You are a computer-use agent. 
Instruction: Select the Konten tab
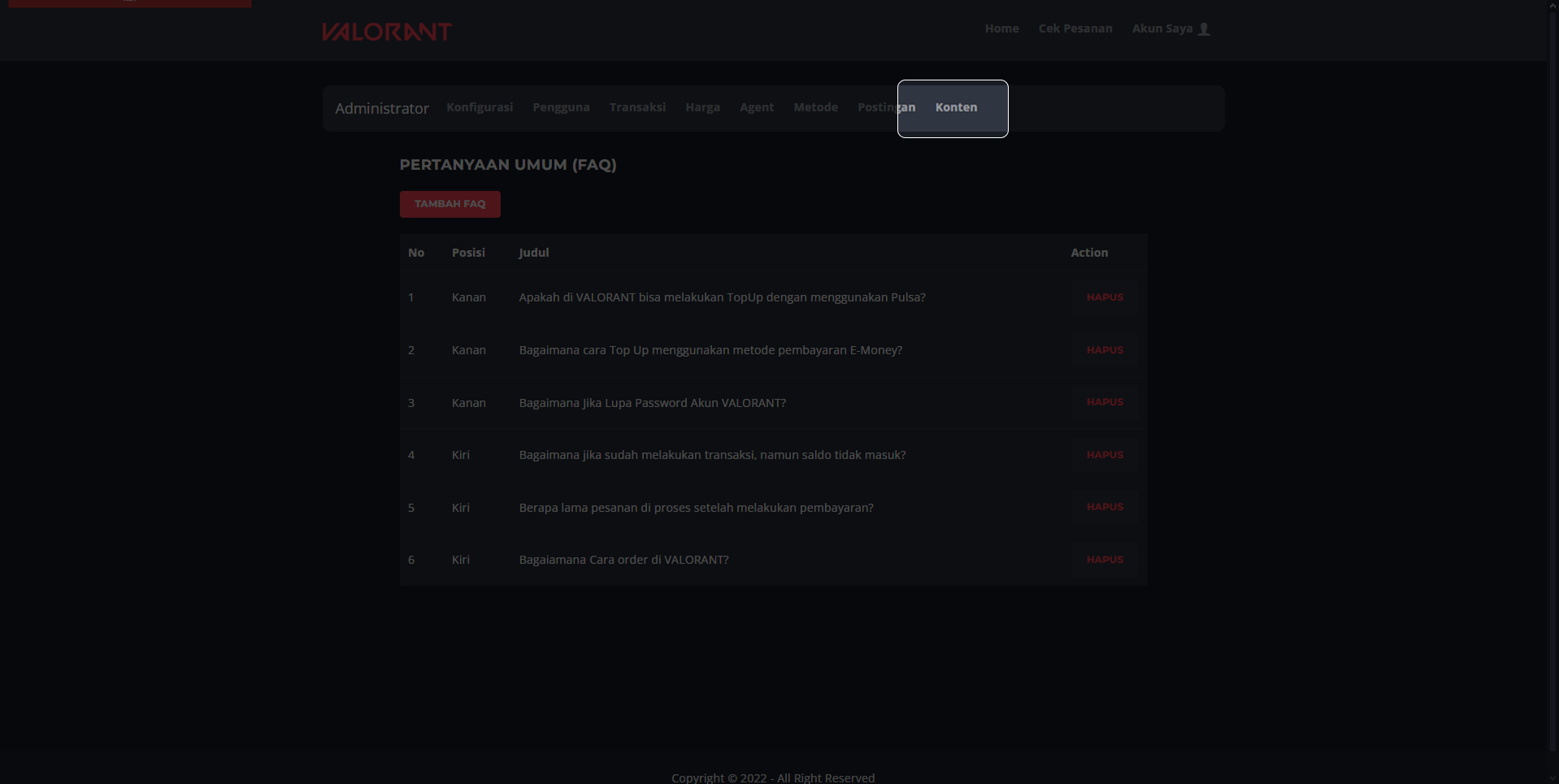pyautogui.click(x=956, y=107)
